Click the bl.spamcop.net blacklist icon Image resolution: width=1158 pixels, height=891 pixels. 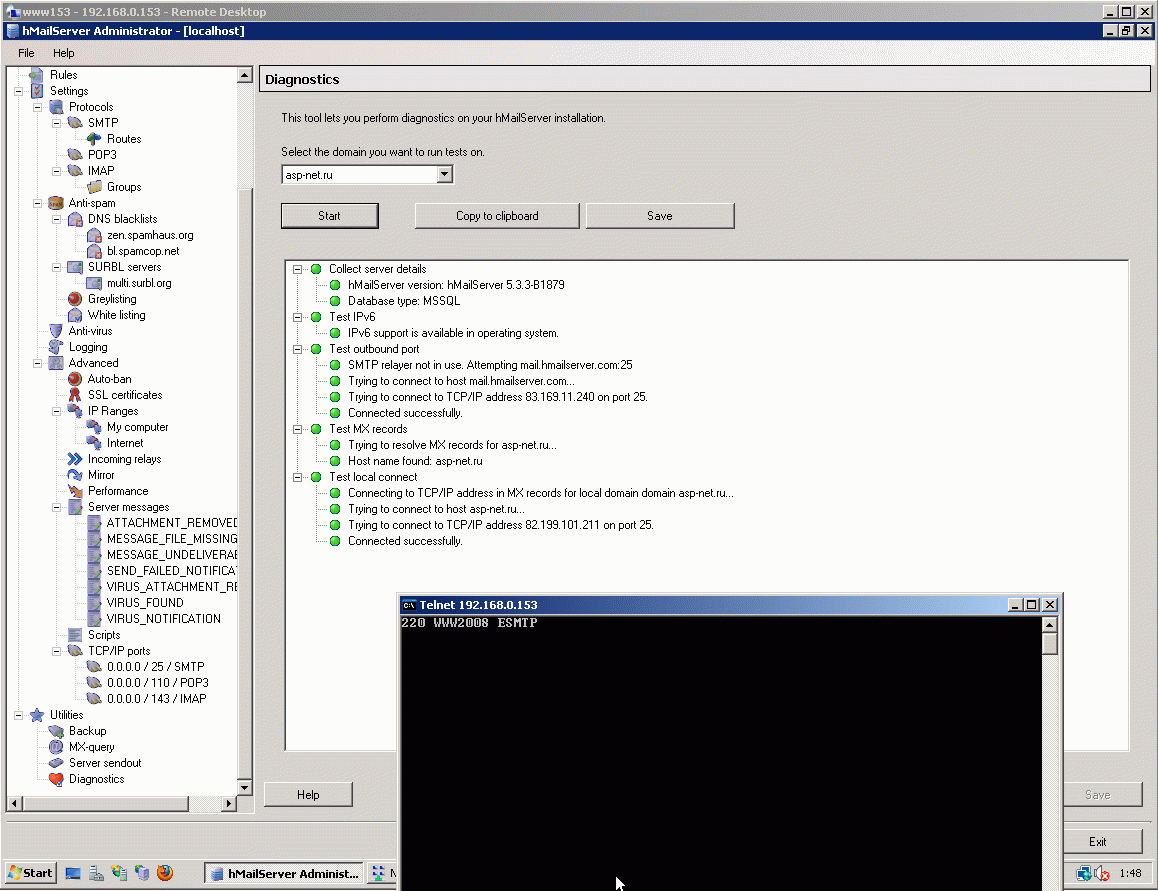94,251
